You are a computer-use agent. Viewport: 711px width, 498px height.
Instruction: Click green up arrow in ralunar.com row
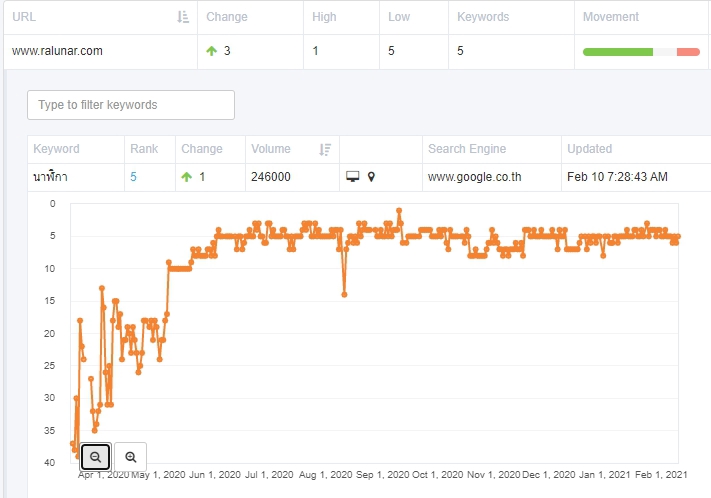click(x=212, y=50)
